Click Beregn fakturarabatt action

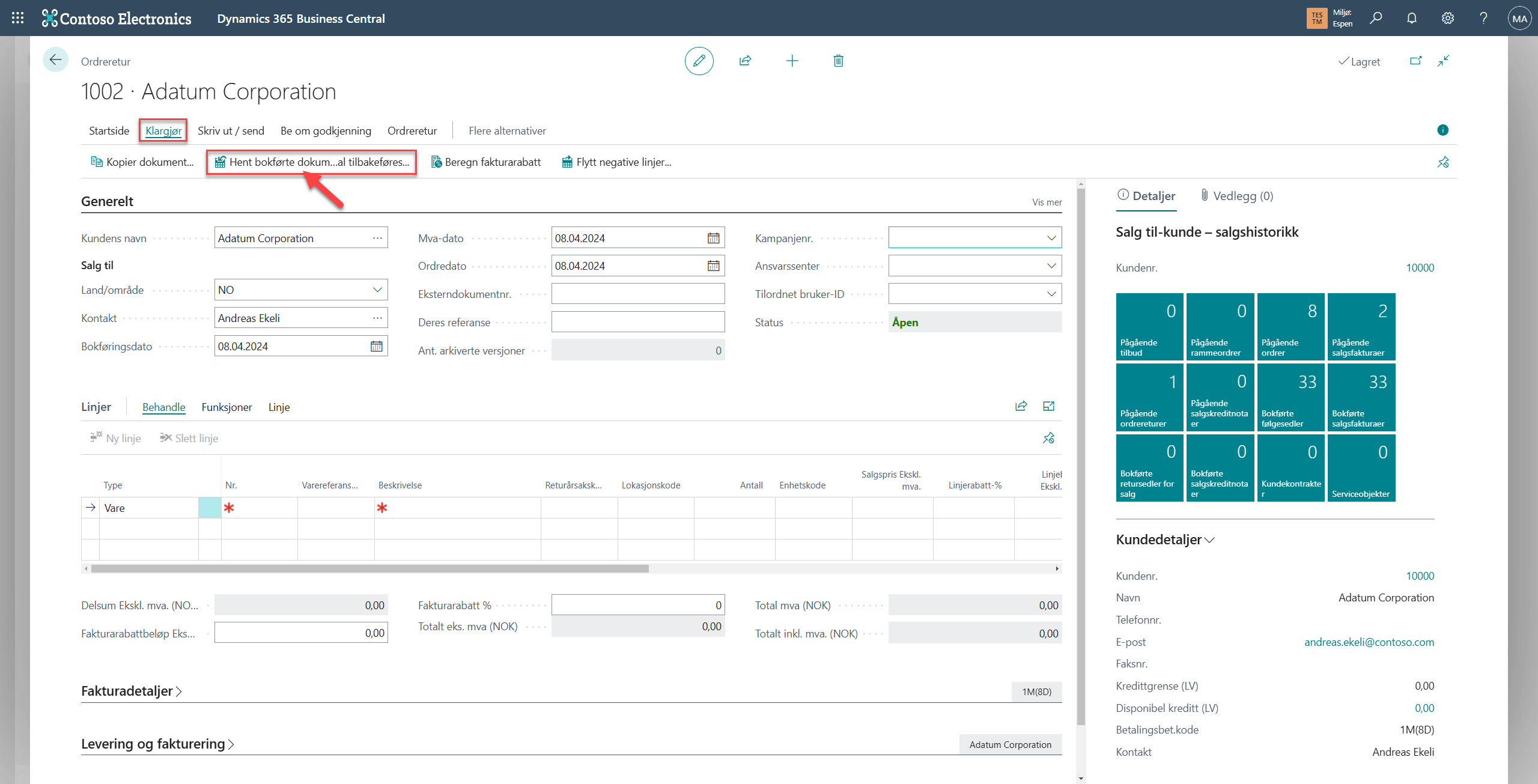click(486, 162)
